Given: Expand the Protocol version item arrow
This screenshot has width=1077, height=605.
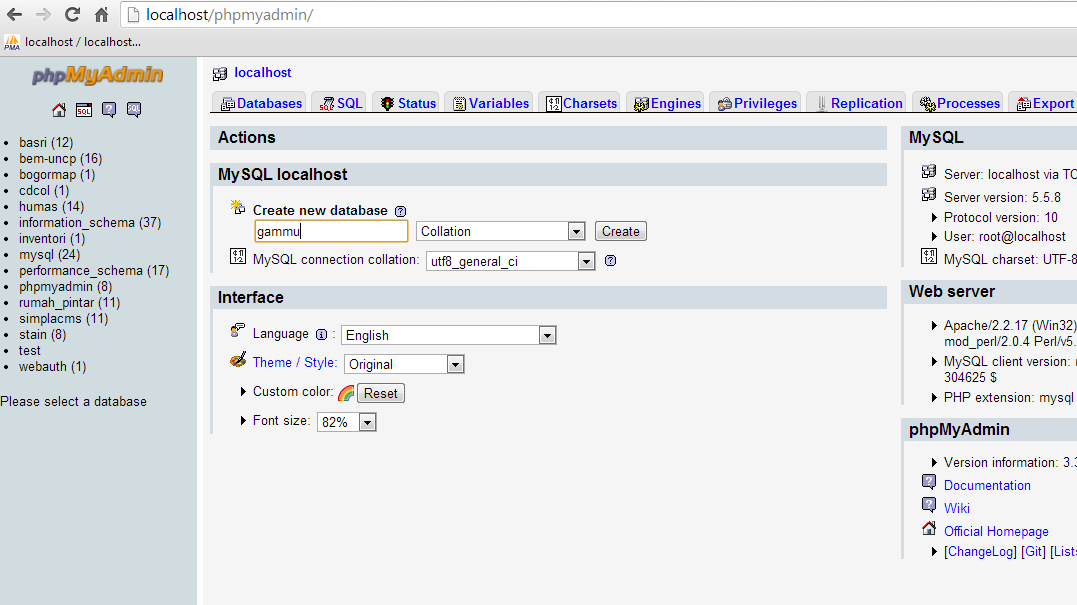Looking at the screenshot, I should (934, 218).
